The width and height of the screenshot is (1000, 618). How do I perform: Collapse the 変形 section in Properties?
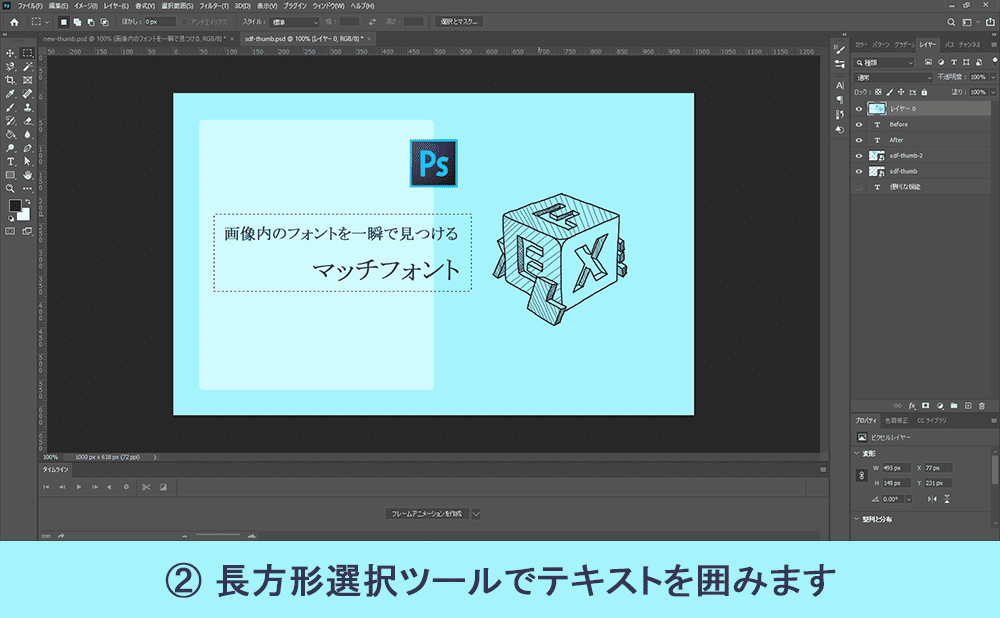coord(857,453)
